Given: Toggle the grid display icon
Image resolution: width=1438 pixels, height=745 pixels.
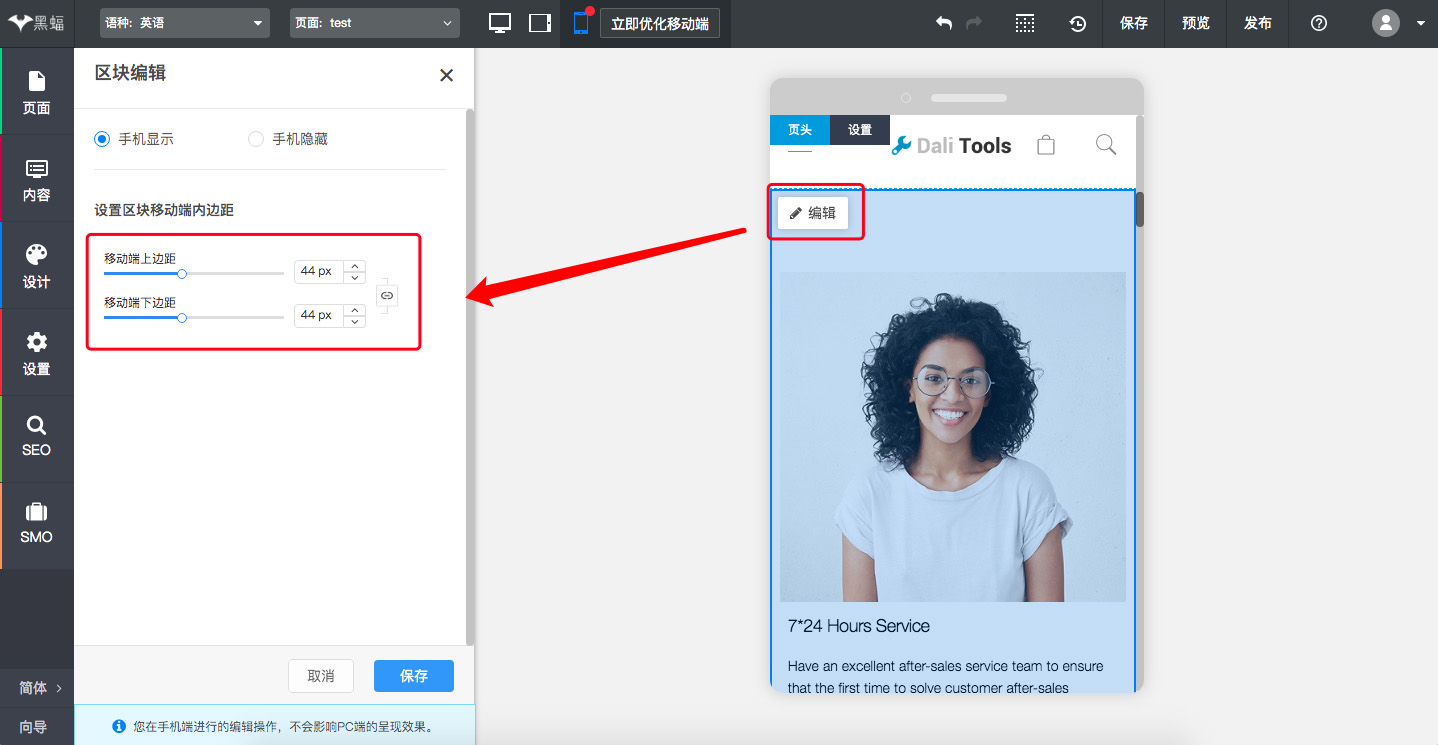Looking at the screenshot, I should coord(1025,23).
